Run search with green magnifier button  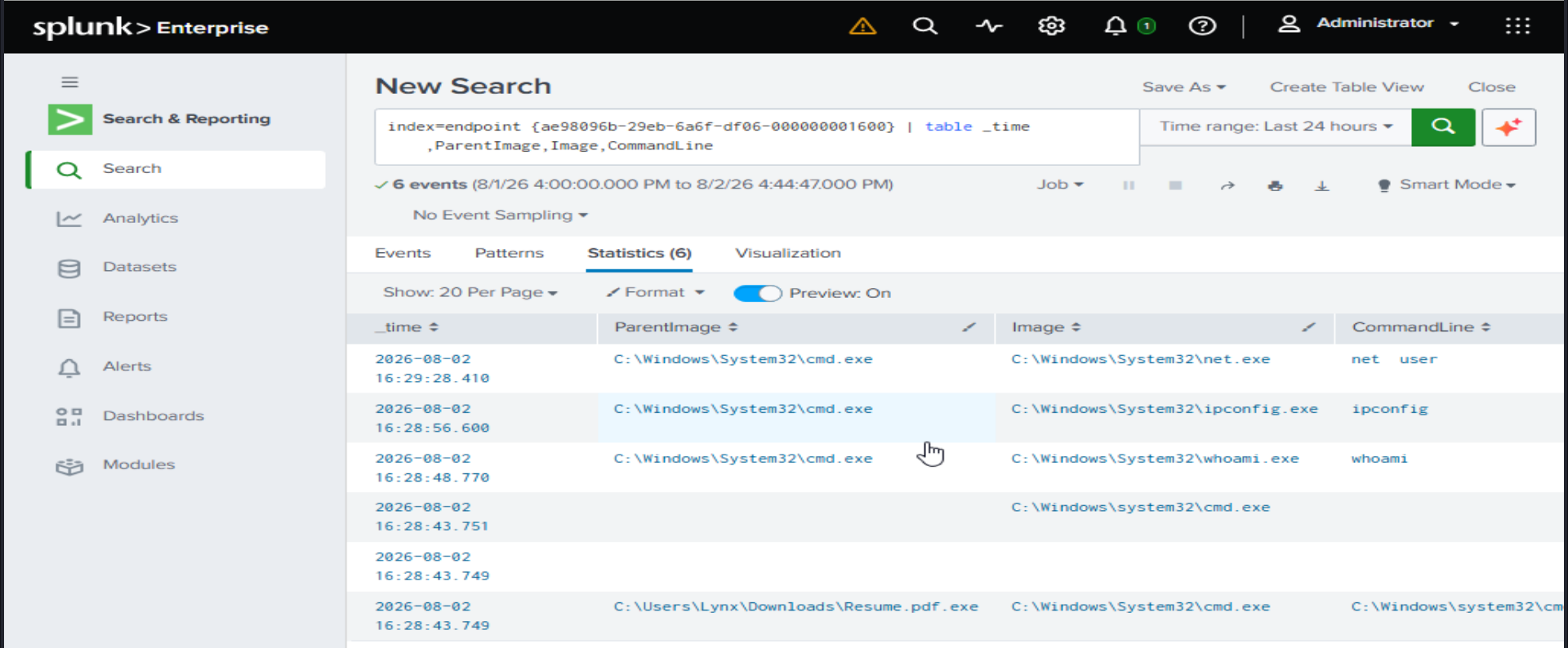(x=1443, y=126)
